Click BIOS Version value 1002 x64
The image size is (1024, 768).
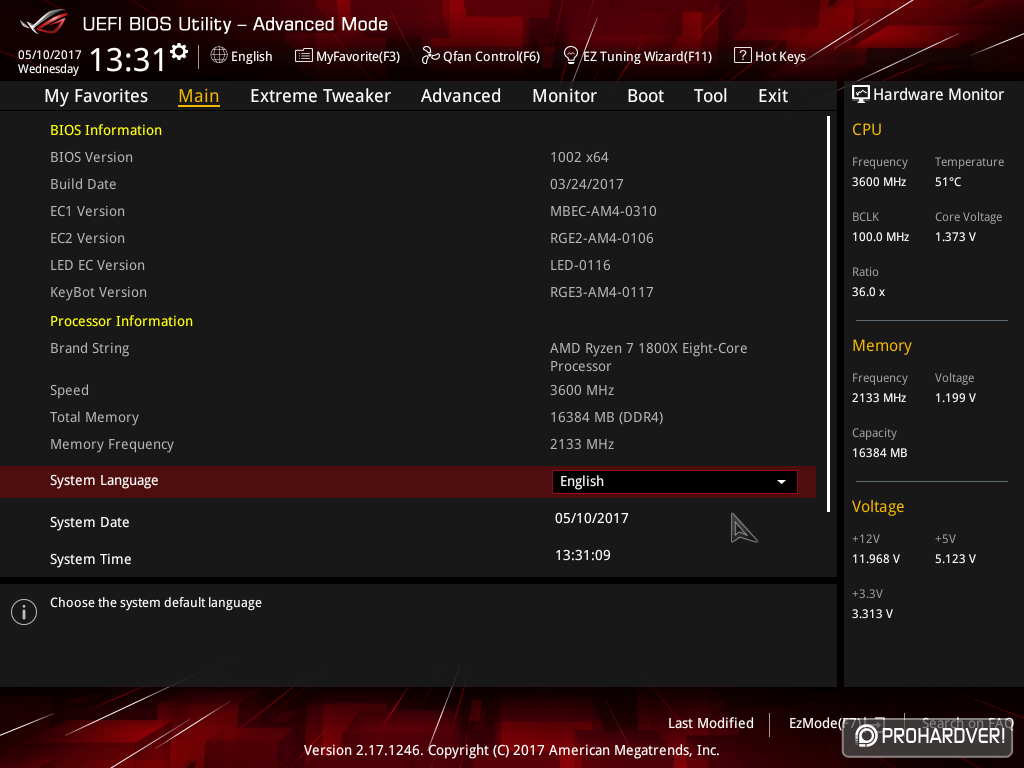pyautogui.click(x=579, y=157)
